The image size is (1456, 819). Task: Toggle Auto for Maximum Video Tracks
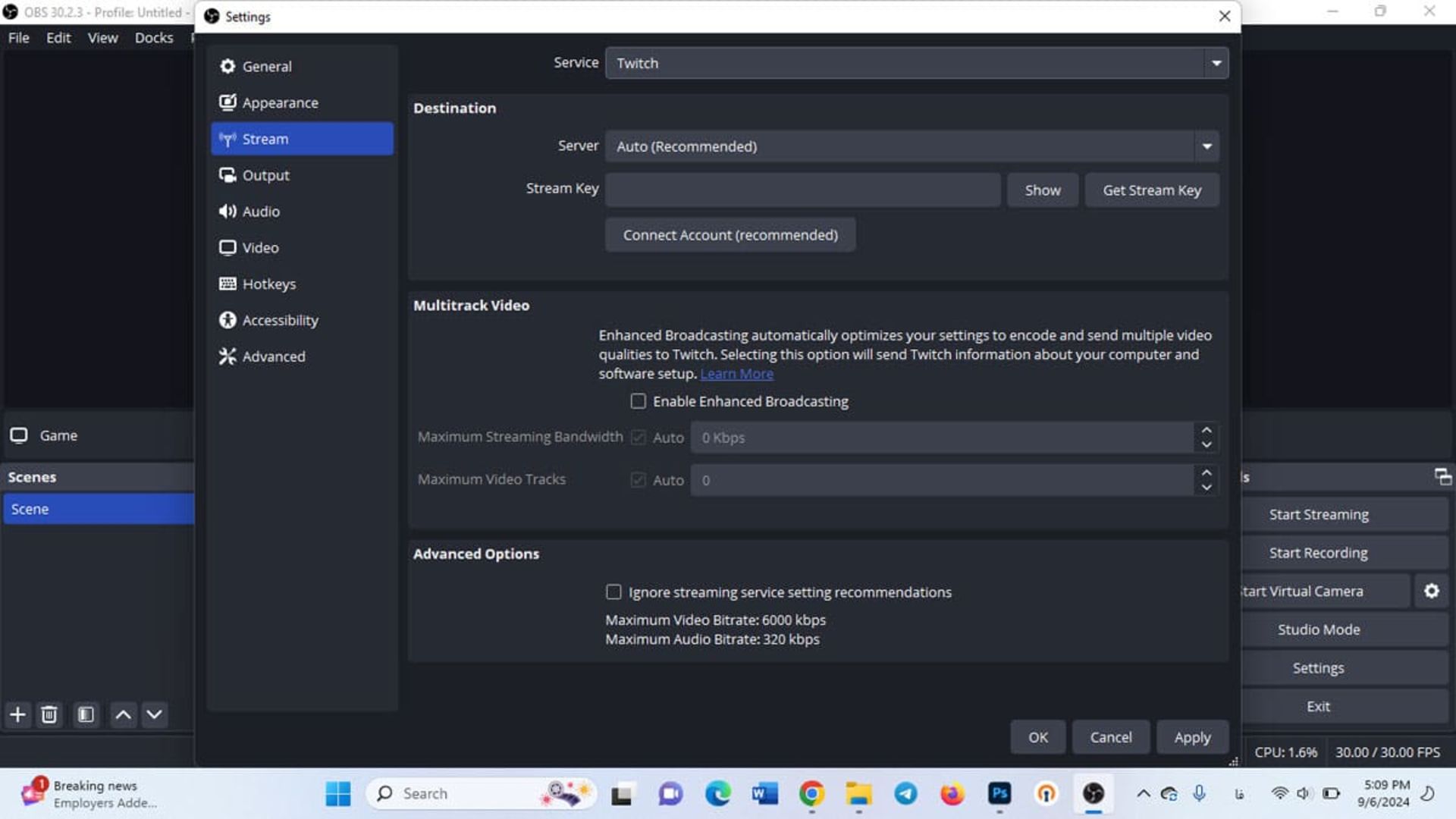[639, 480]
